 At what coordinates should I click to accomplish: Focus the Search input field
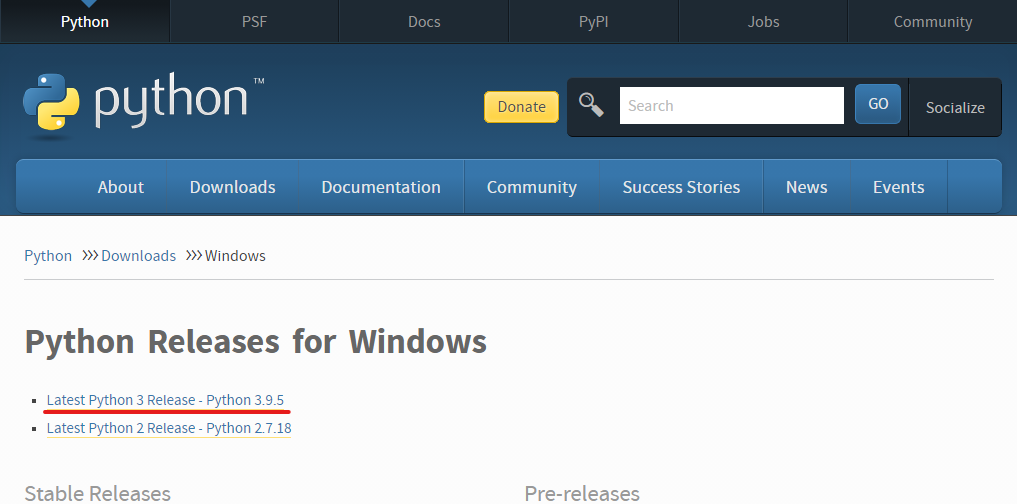pyautogui.click(x=732, y=105)
